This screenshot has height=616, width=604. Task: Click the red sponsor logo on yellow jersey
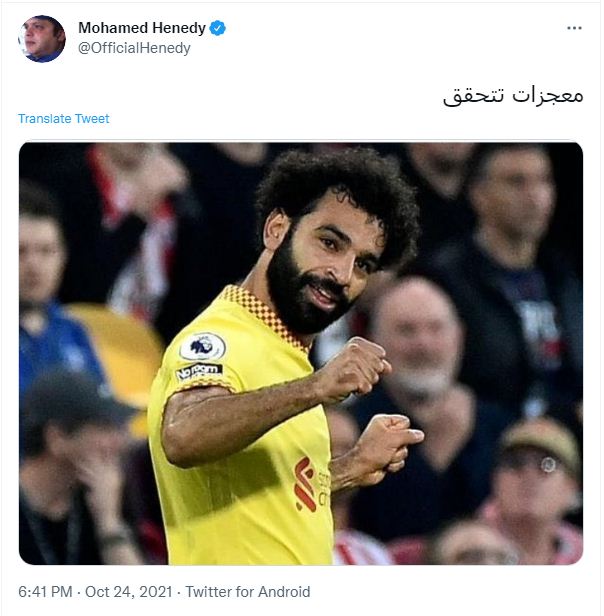click(305, 484)
